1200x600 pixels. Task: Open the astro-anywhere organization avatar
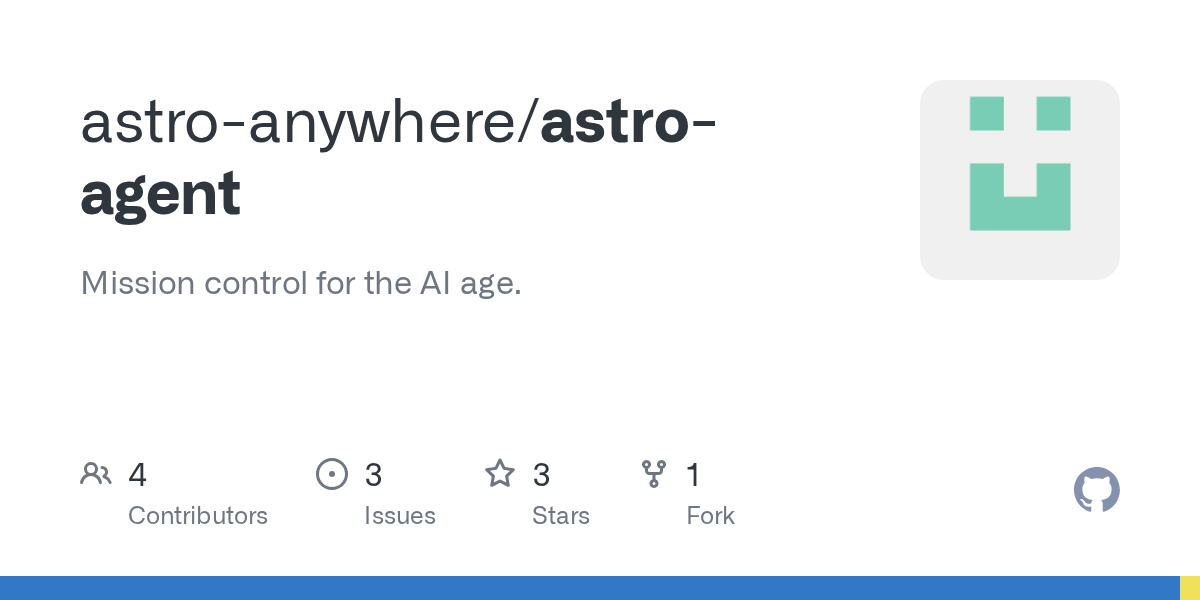(1019, 180)
